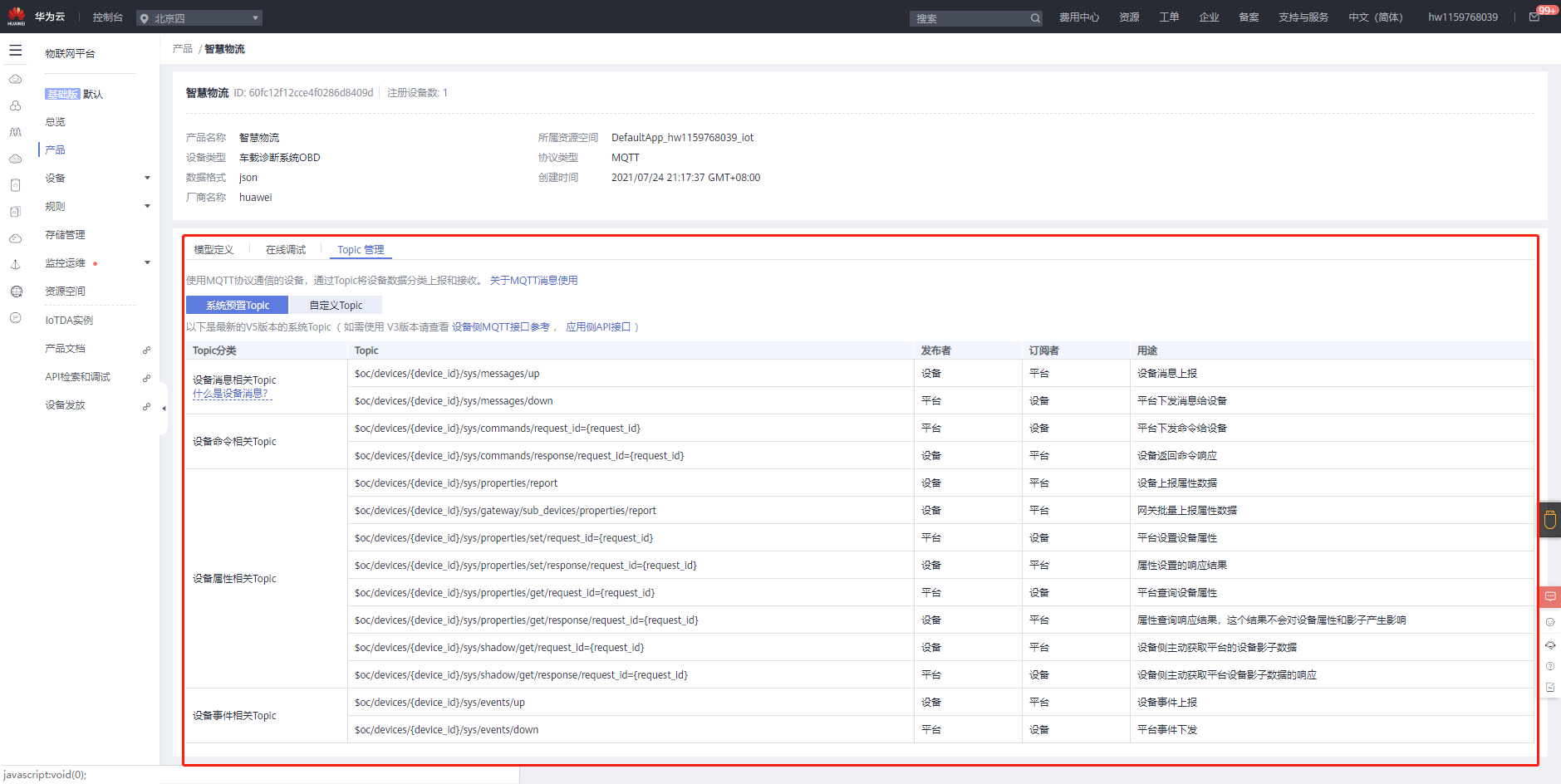Click the question mark help icon
This screenshot has height=784, width=1561.
pos(1550,666)
